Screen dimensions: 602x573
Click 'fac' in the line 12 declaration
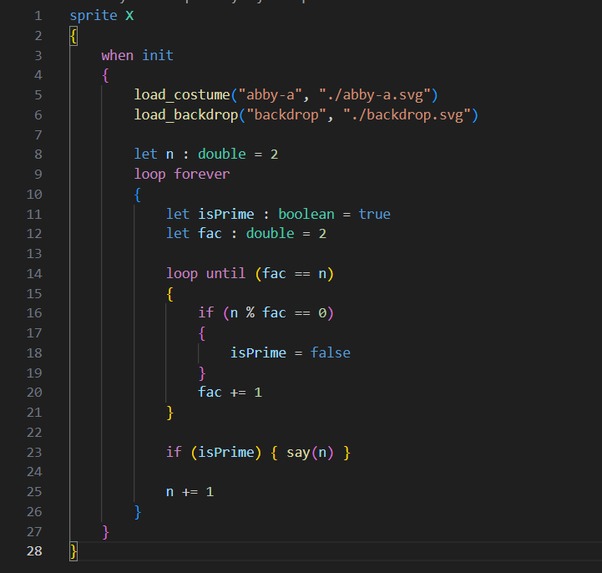coord(210,234)
